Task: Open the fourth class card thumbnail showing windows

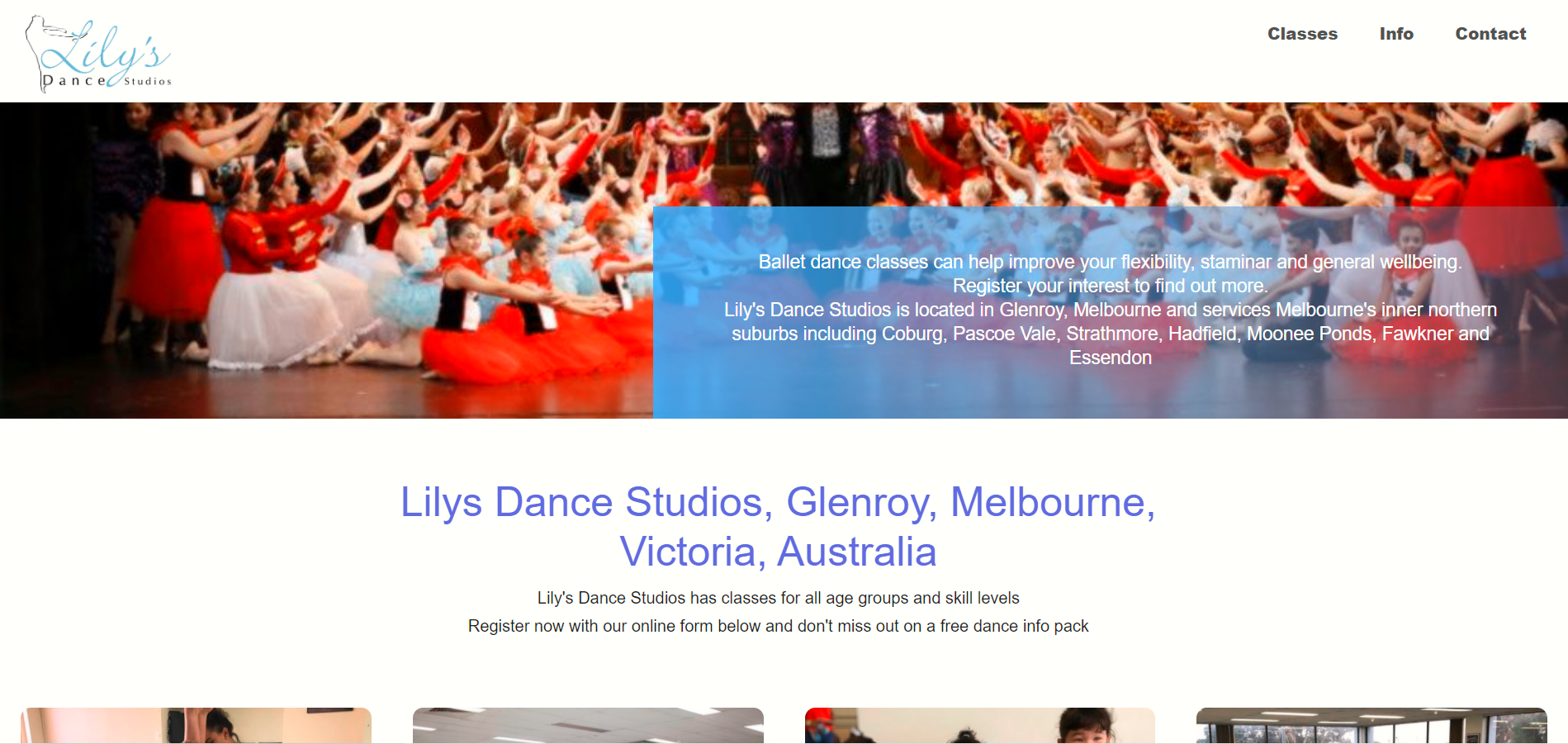Action: 1371,725
